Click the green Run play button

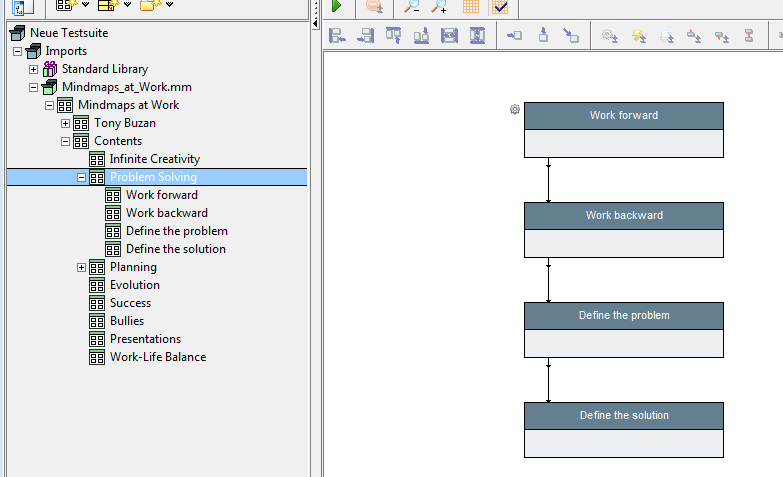coord(337,7)
